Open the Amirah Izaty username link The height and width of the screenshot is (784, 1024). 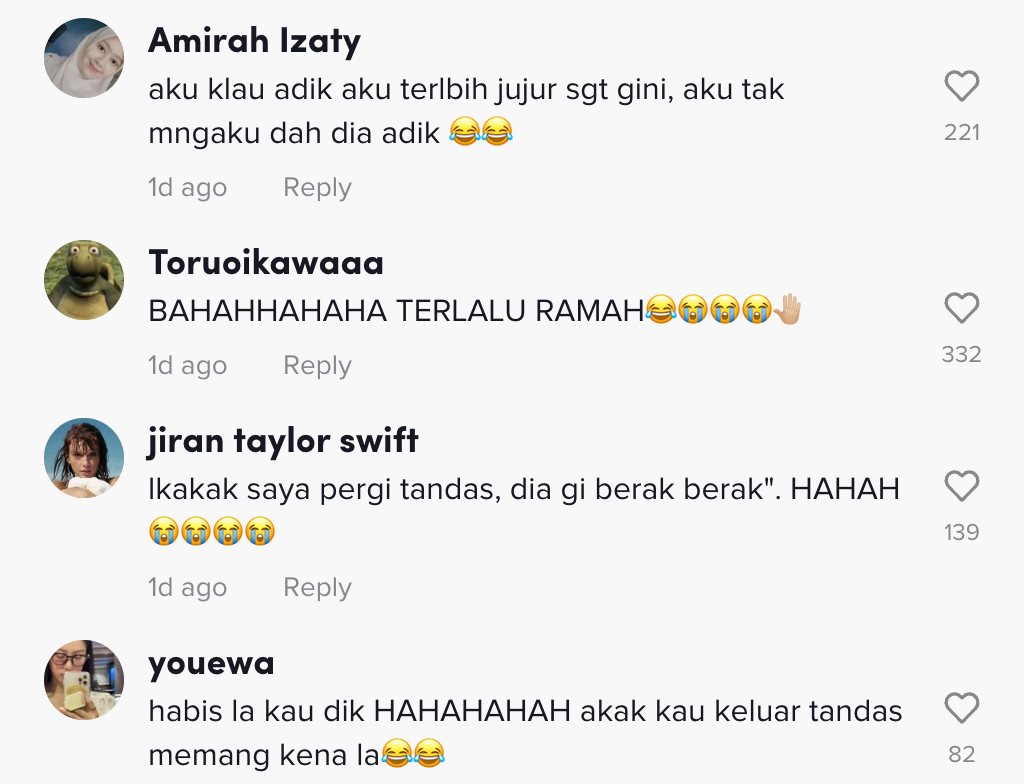click(255, 41)
